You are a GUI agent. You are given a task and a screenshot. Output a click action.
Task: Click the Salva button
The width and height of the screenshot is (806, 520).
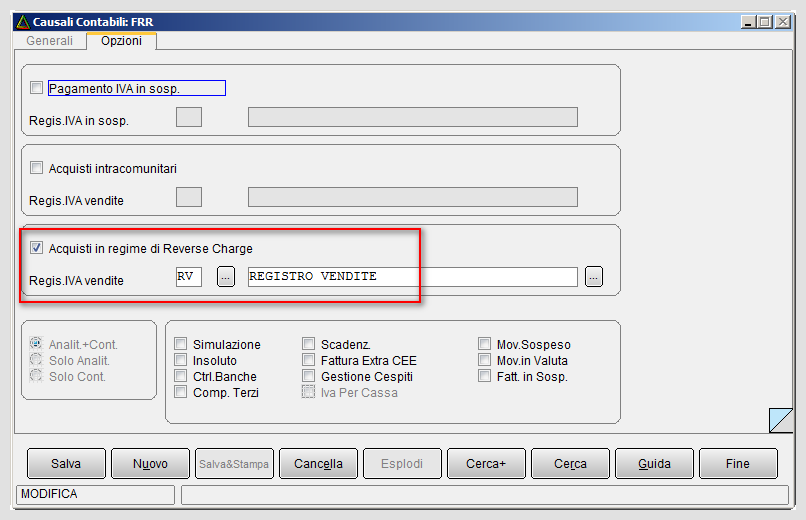(x=66, y=463)
